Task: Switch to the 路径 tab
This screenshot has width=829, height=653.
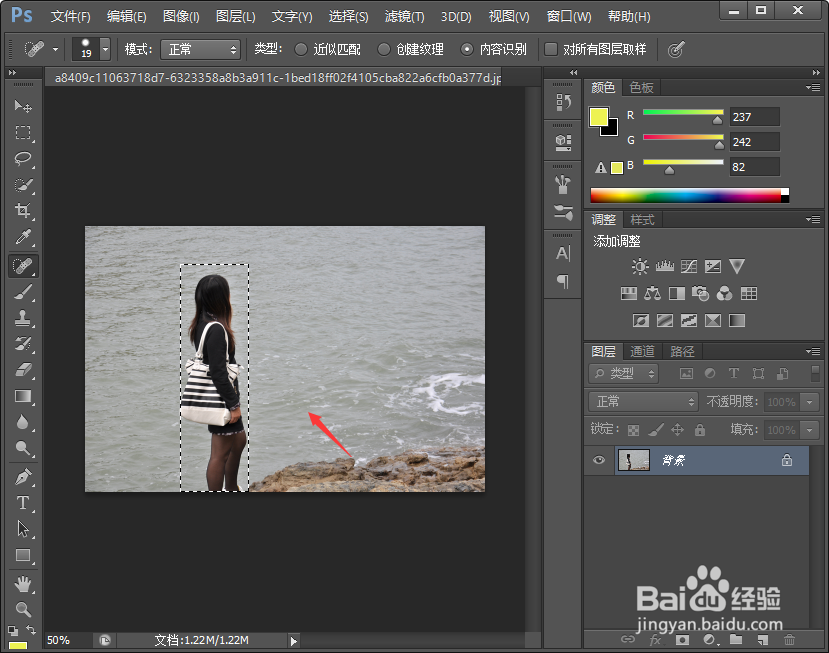Action: pos(682,351)
